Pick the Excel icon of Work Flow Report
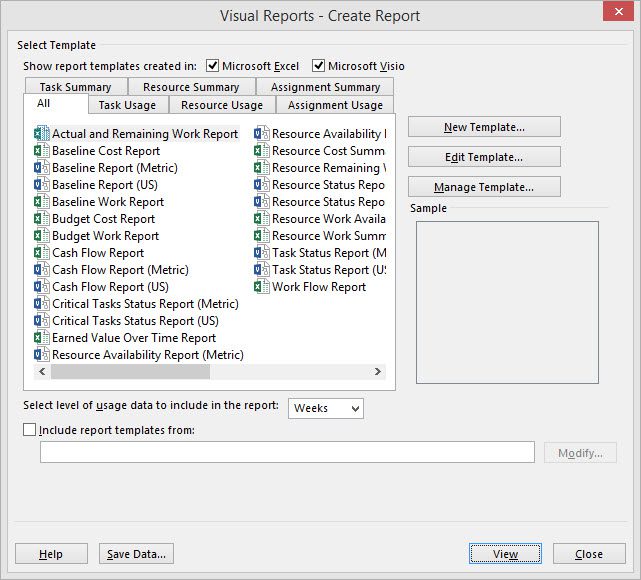This screenshot has width=641, height=580. tap(262, 287)
